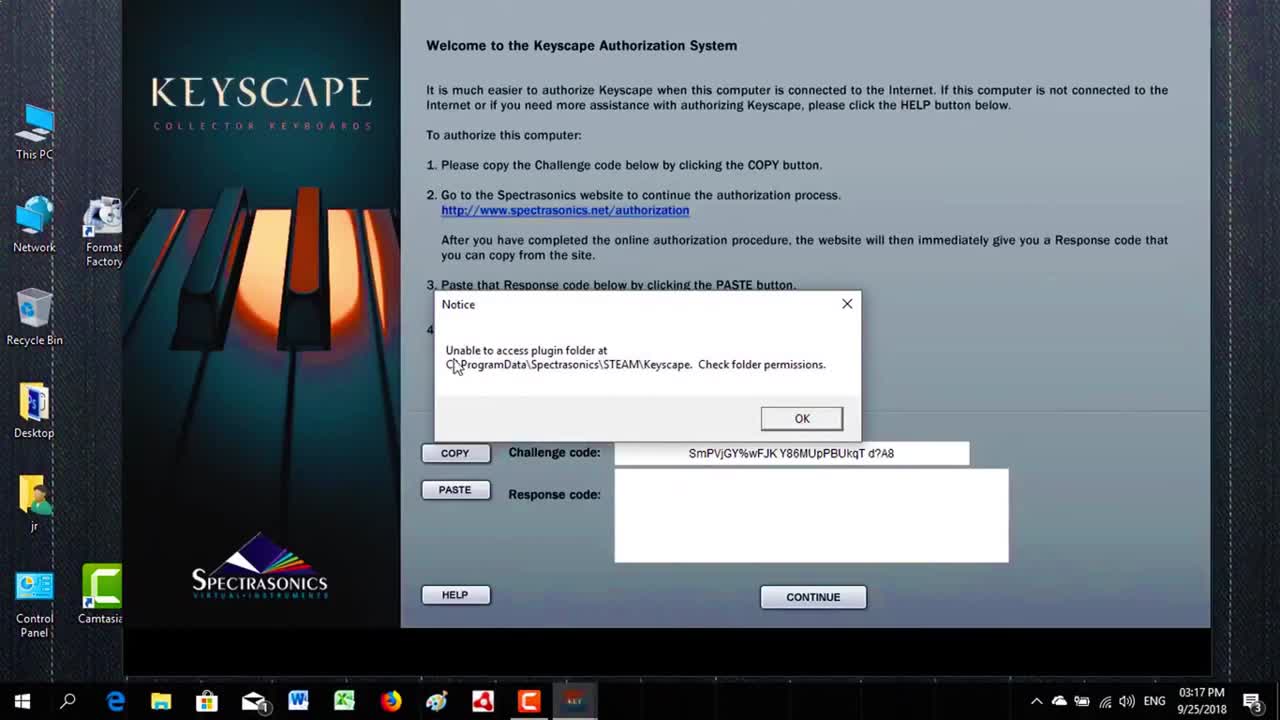1280x720 pixels.
Task: Open OneDrive tray icon
Action: point(1059,701)
